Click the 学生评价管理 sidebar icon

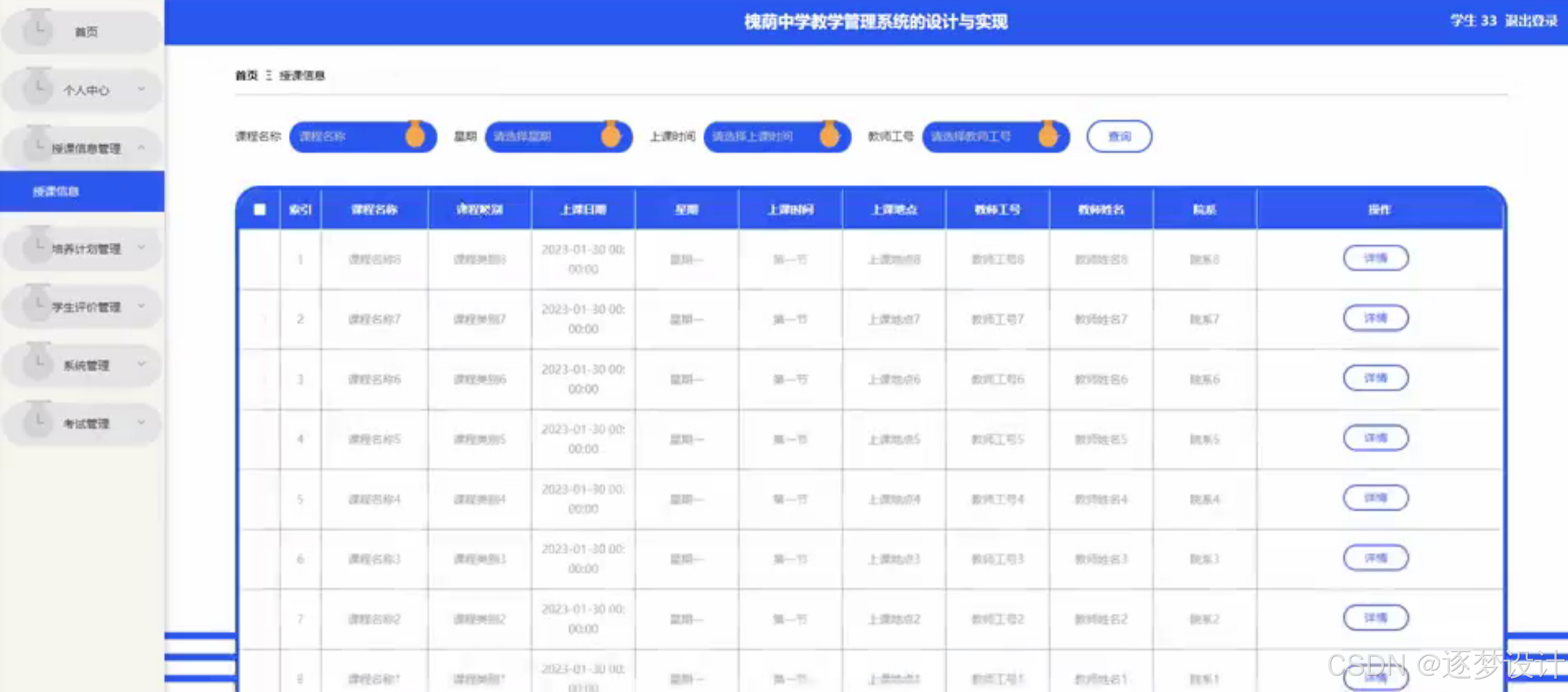point(38,306)
